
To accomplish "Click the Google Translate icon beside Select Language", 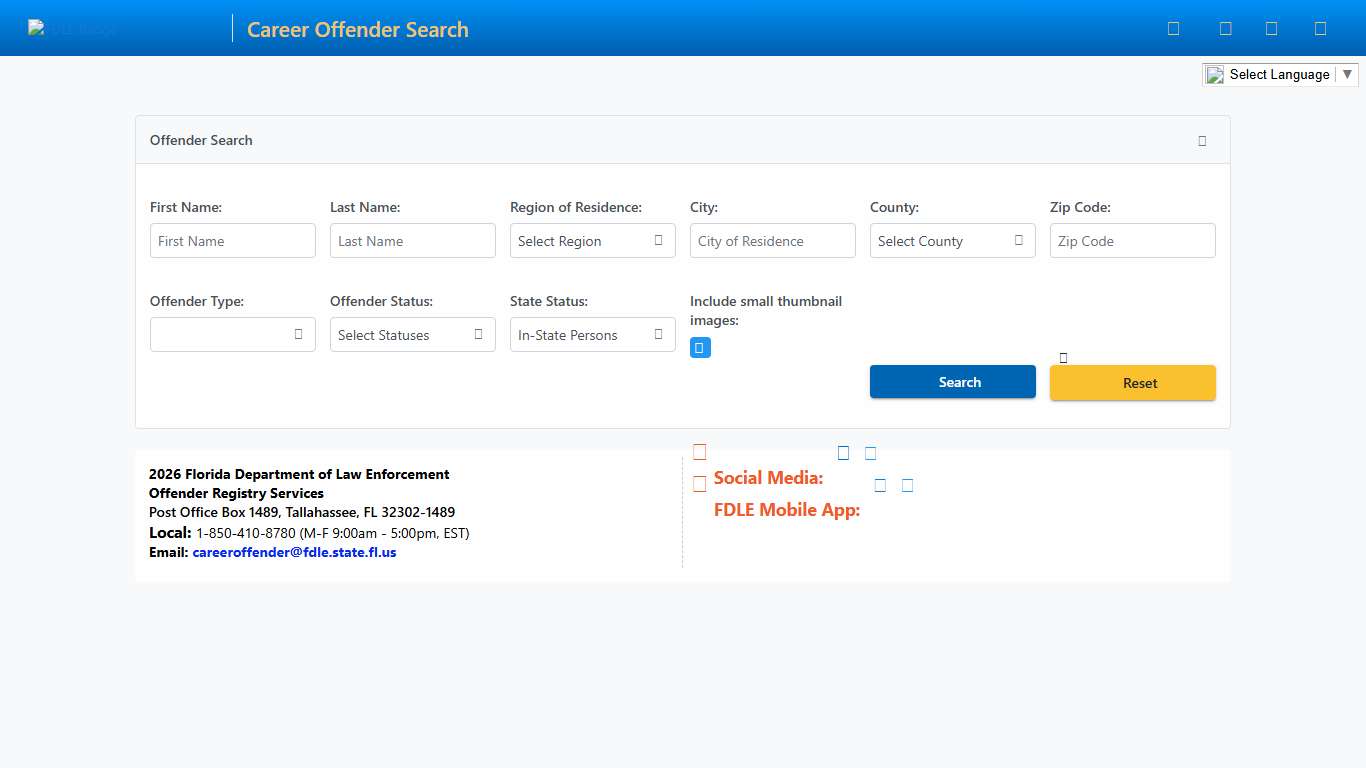I will pyautogui.click(x=1215, y=75).
